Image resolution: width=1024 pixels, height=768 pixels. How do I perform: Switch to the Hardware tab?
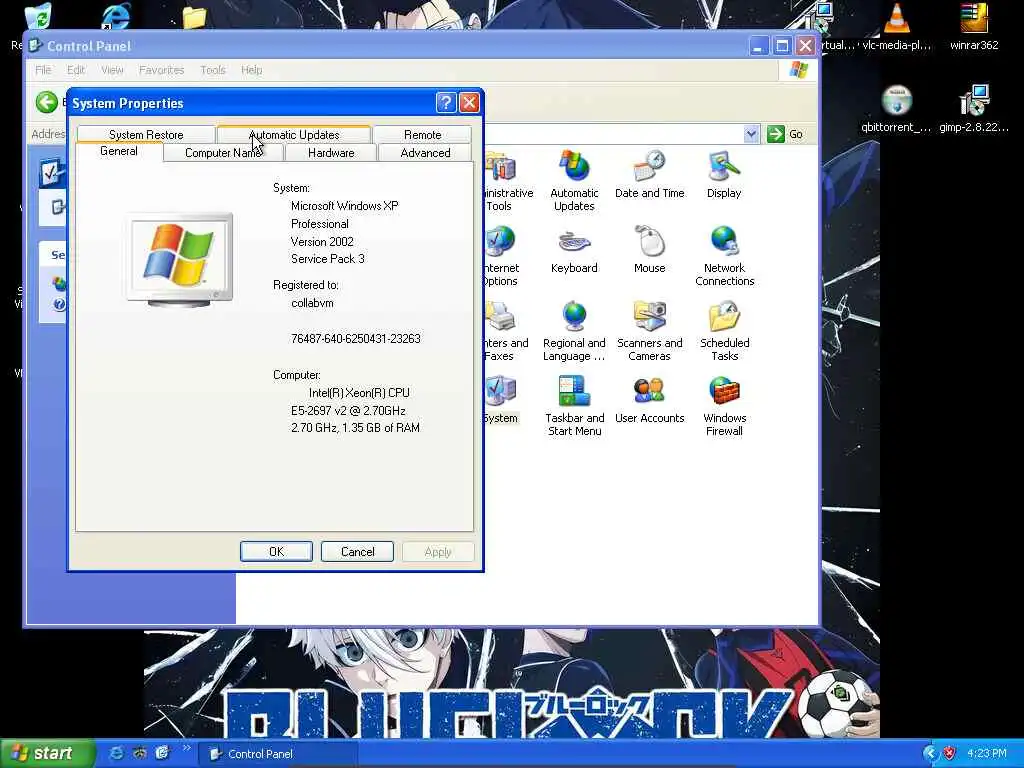pos(331,153)
